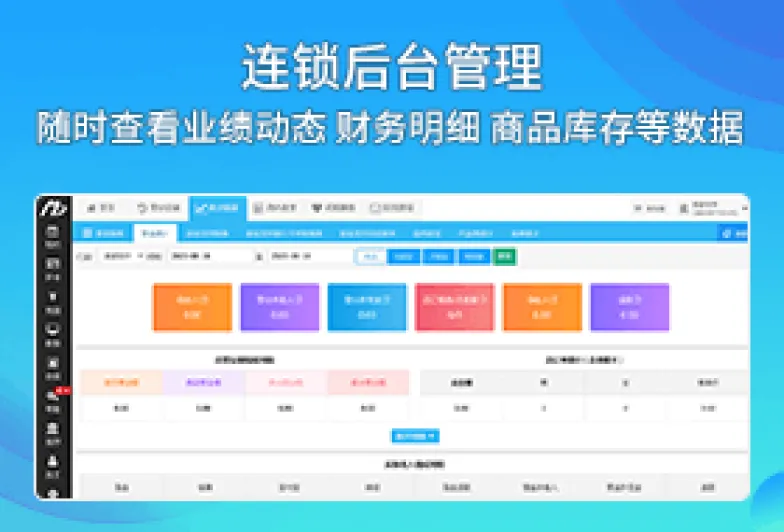This screenshot has height=532, width=784.
Task: Click the white outlined button before the blue buttons
Action: click(x=370, y=256)
